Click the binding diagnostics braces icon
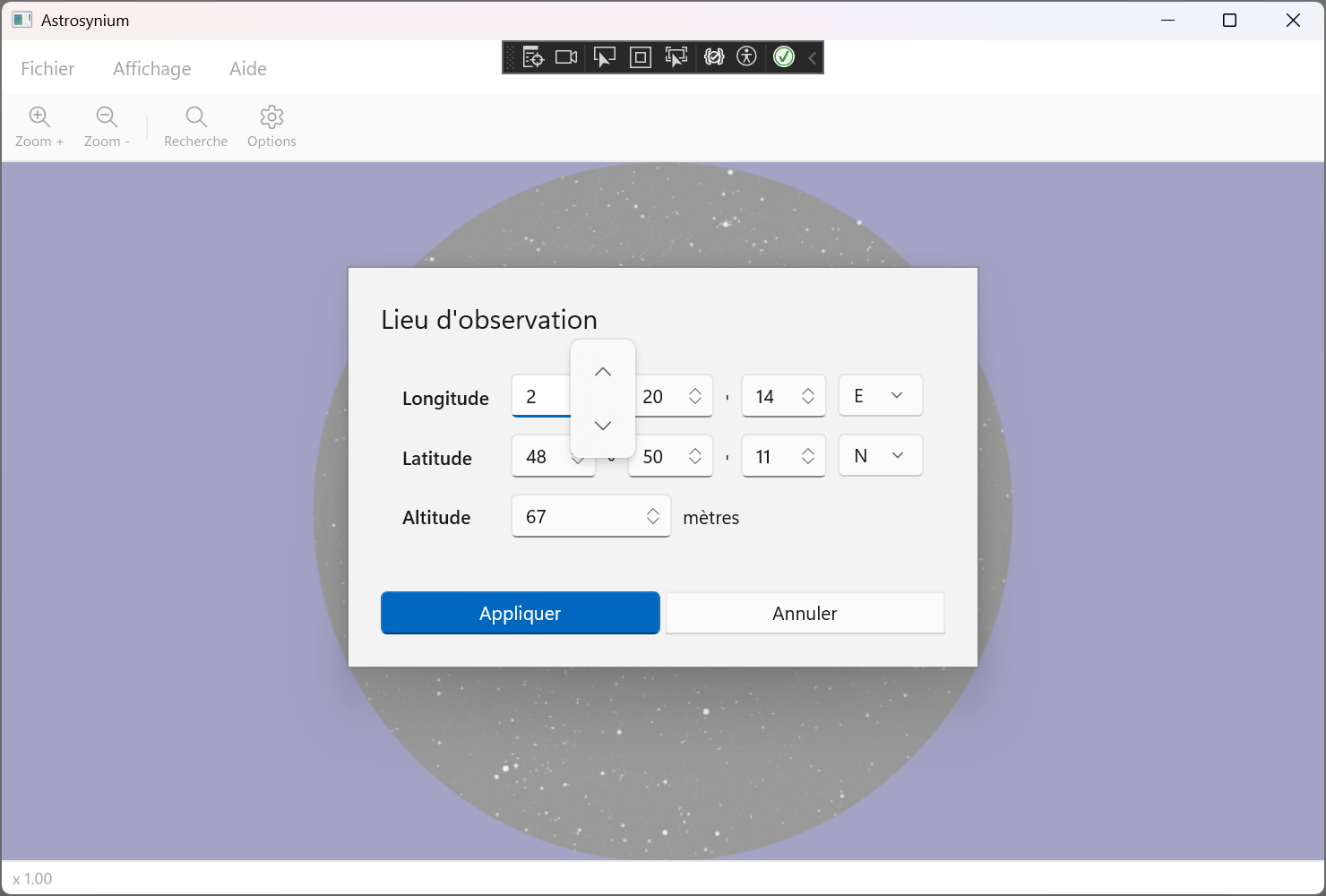Image resolution: width=1326 pixels, height=896 pixels. [x=713, y=57]
